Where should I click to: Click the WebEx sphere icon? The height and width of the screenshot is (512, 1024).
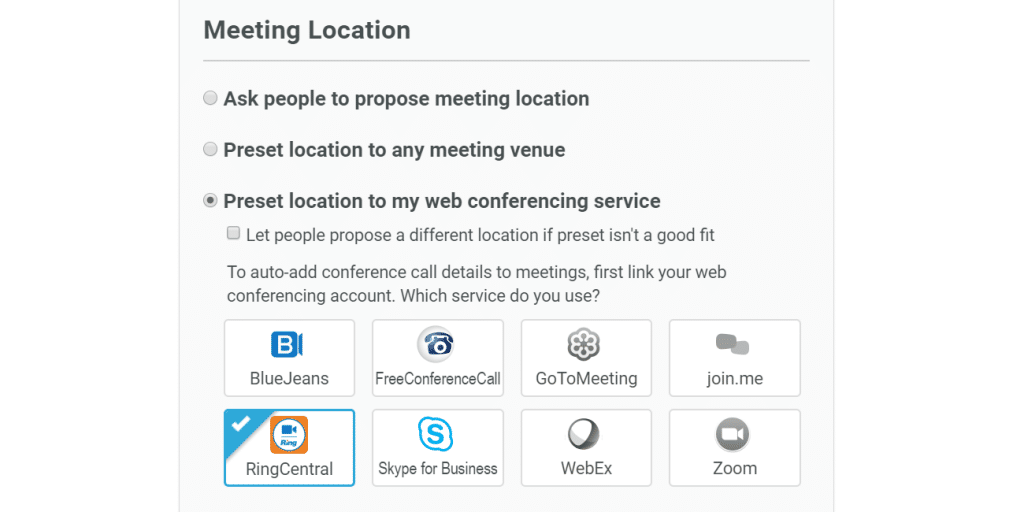585,434
